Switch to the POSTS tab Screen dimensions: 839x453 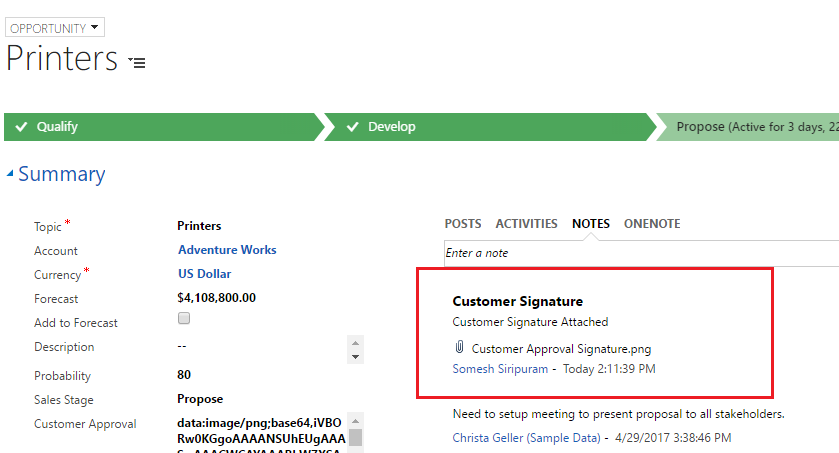(x=463, y=224)
